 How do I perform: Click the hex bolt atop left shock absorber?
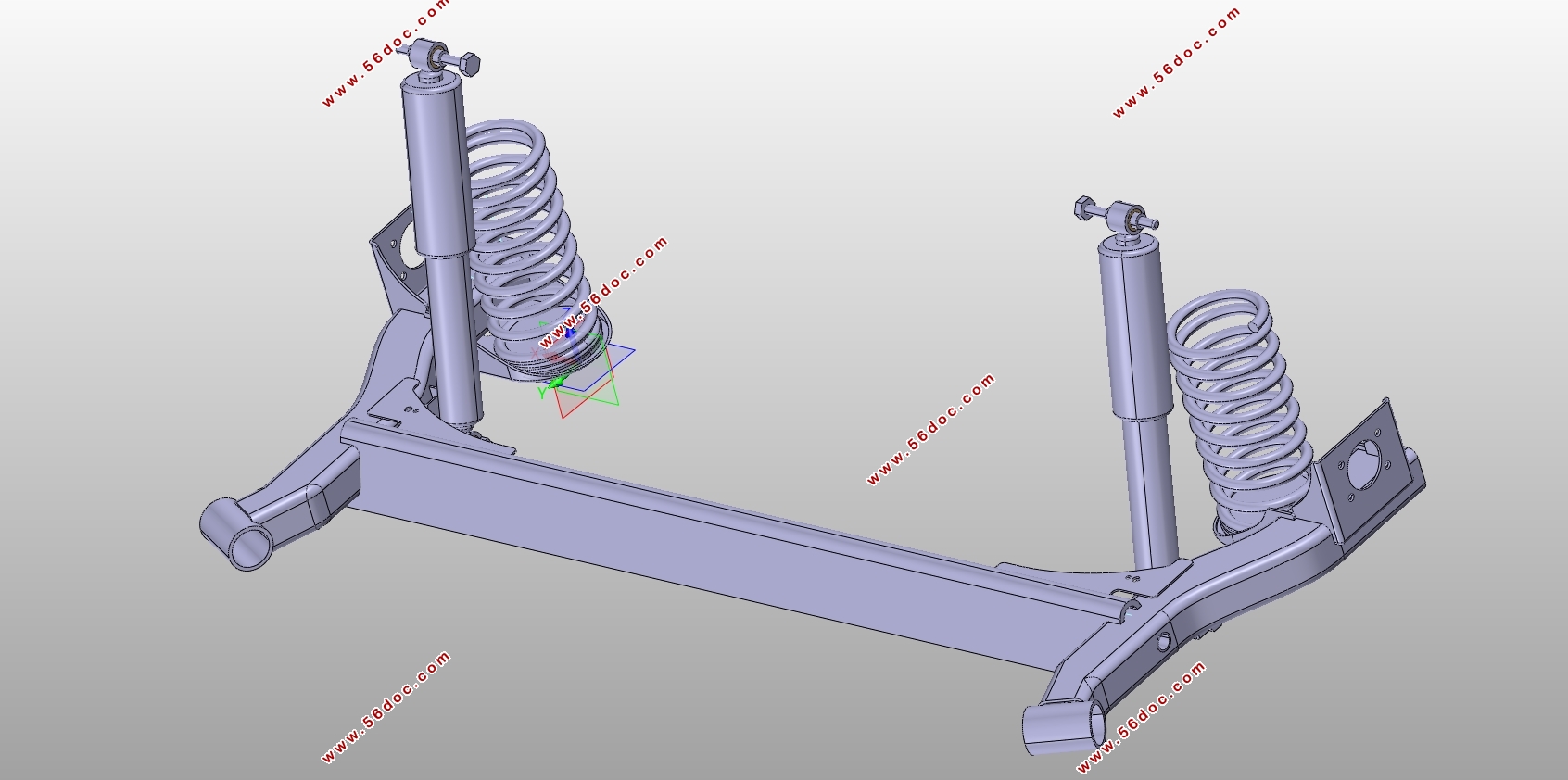pyautogui.click(x=468, y=64)
